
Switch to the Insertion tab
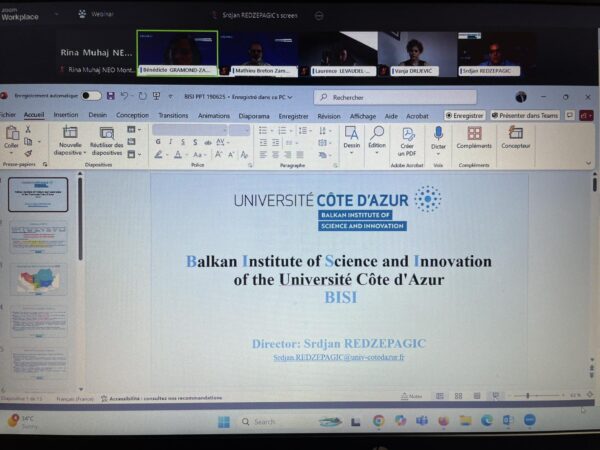pos(66,115)
